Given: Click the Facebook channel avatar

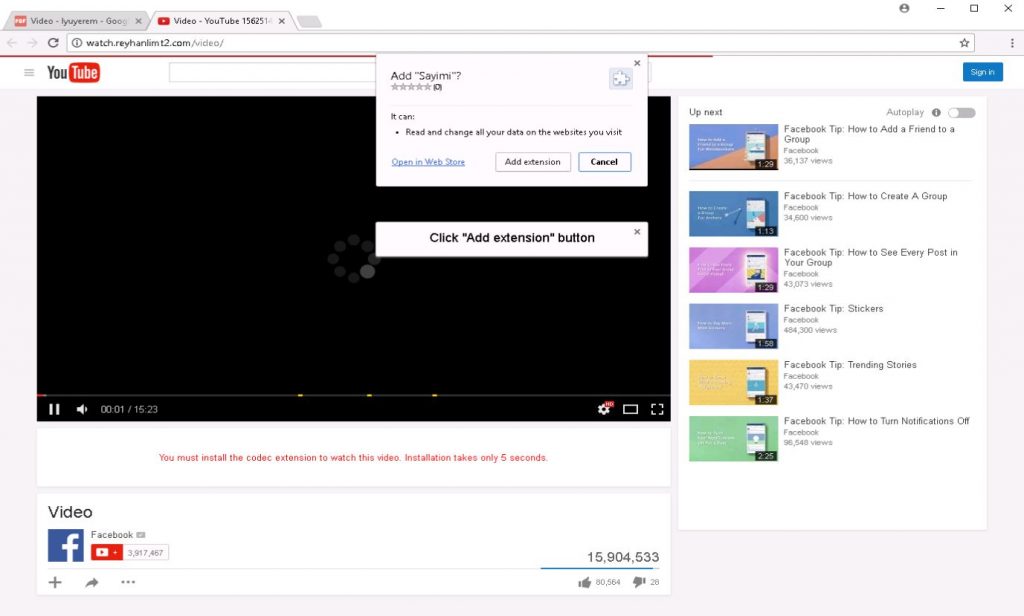Looking at the screenshot, I should coord(66,545).
